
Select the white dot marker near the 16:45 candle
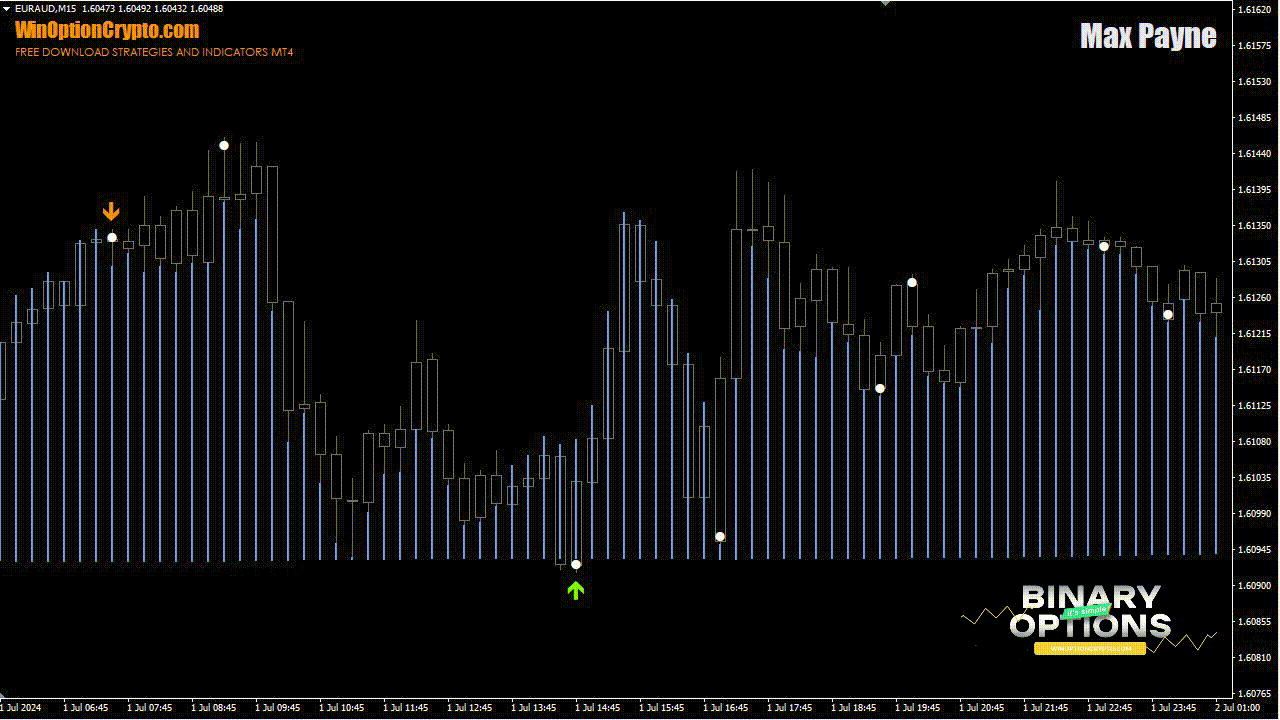[x=720, y=537]
